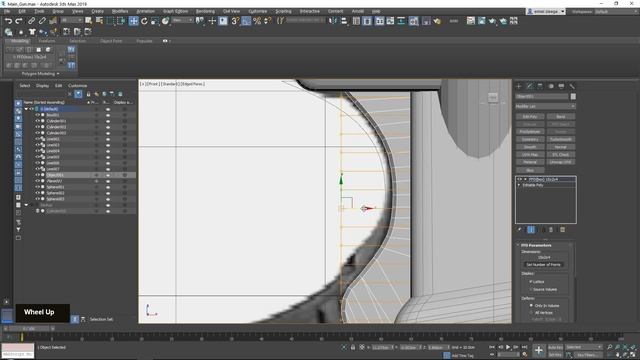
Task: Collapse the FFD Parameters rollout
Action: 518,245
